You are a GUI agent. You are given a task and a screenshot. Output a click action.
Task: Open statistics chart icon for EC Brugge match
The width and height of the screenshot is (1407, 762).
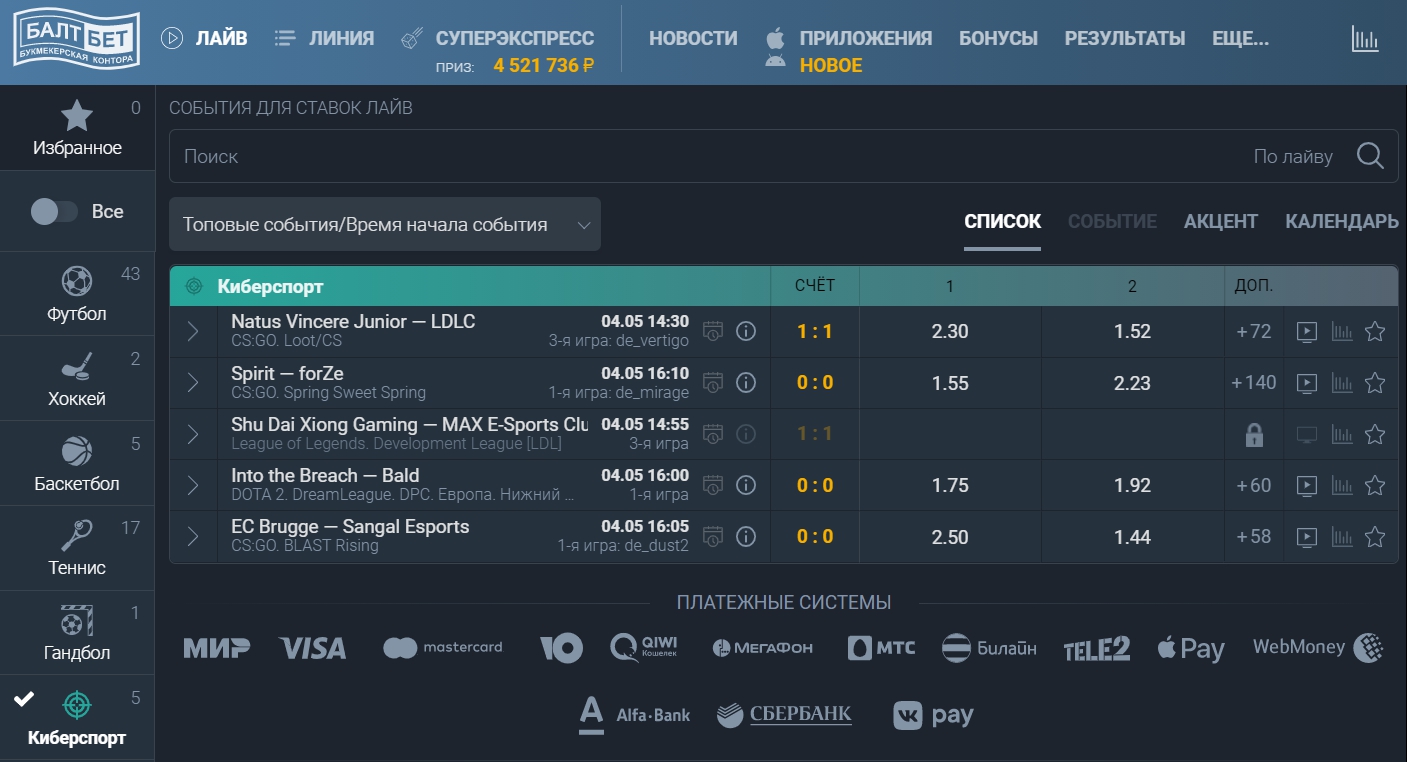click(1341, 537)
